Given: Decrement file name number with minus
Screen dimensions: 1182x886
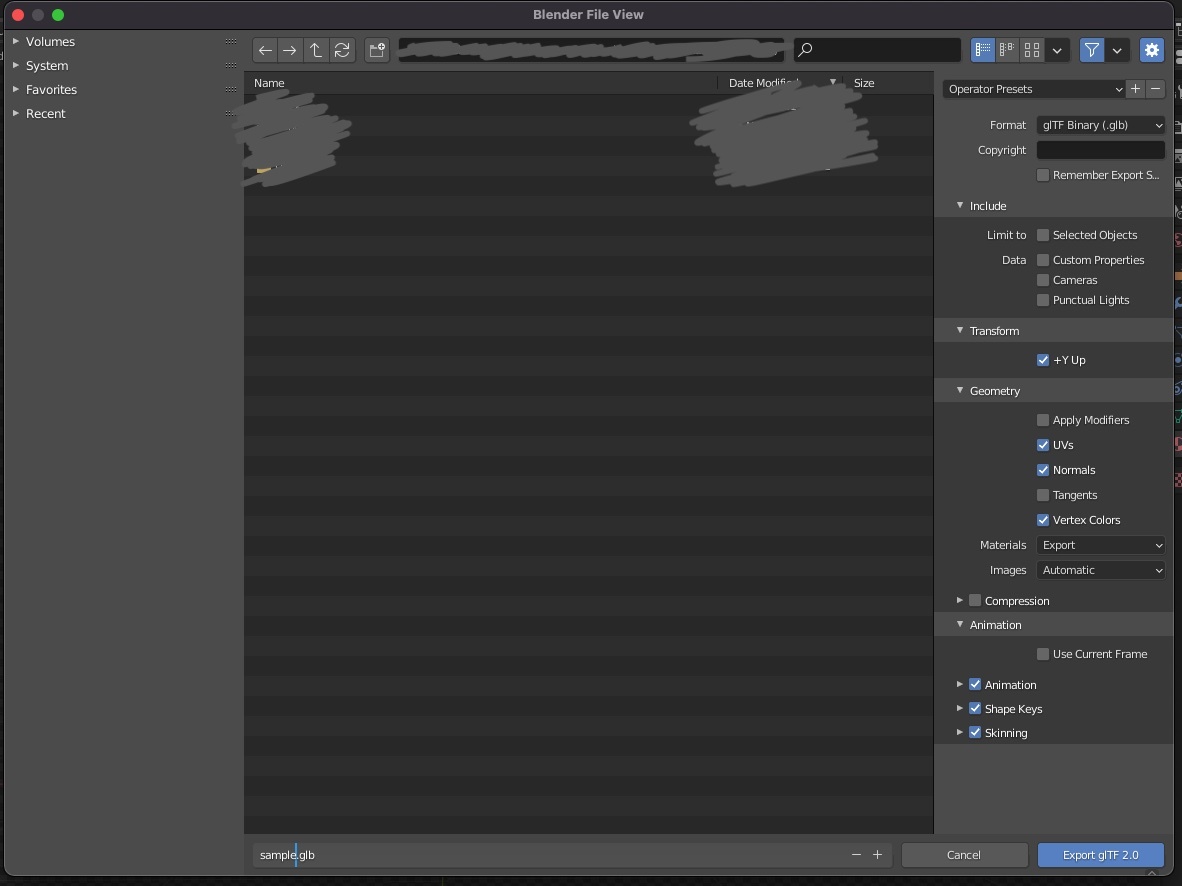Looking at the screenshot, I should (x=856, y=855).
